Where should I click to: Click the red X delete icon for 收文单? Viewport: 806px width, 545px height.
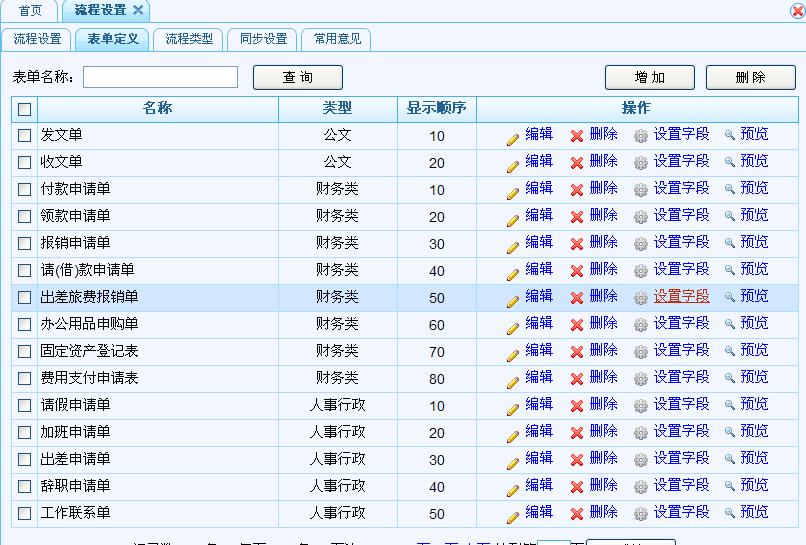577,163
